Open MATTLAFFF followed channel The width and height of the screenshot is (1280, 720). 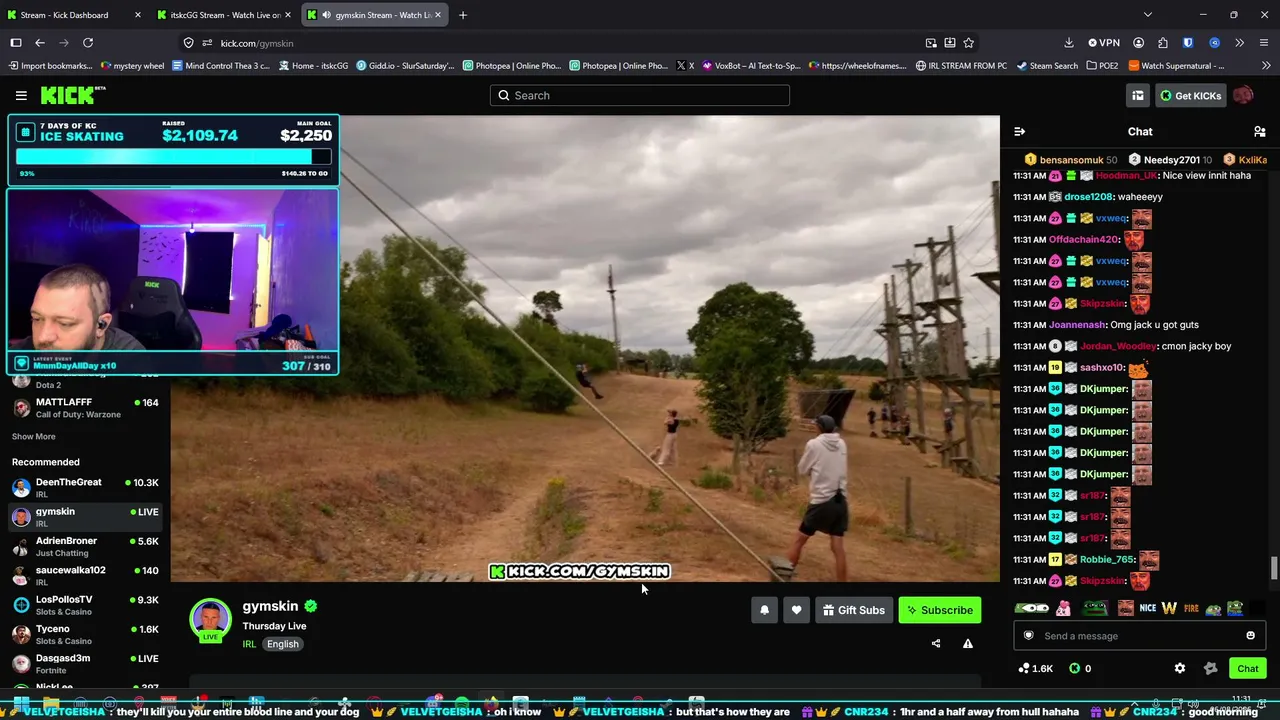point(85,408)
